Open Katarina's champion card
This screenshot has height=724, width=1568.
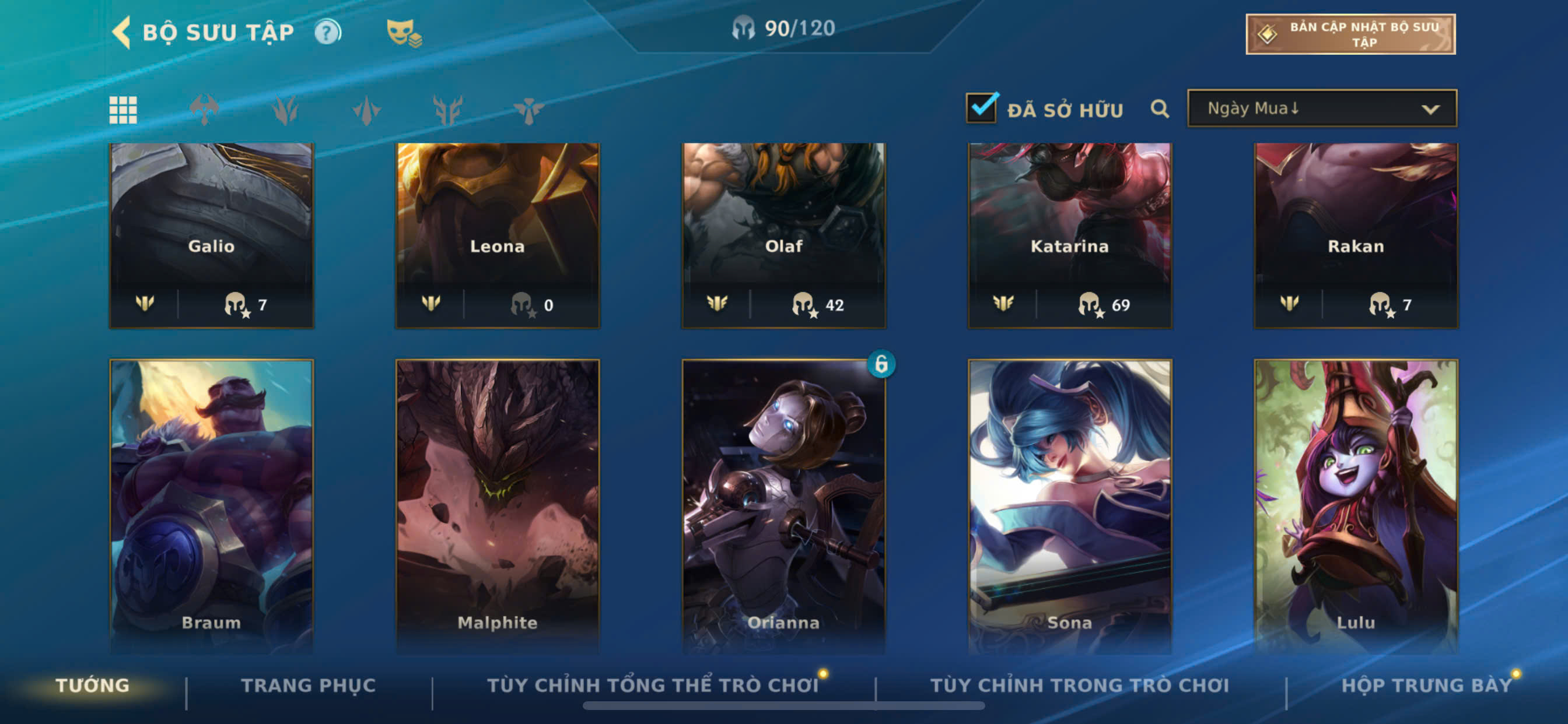click(1069, 236)
